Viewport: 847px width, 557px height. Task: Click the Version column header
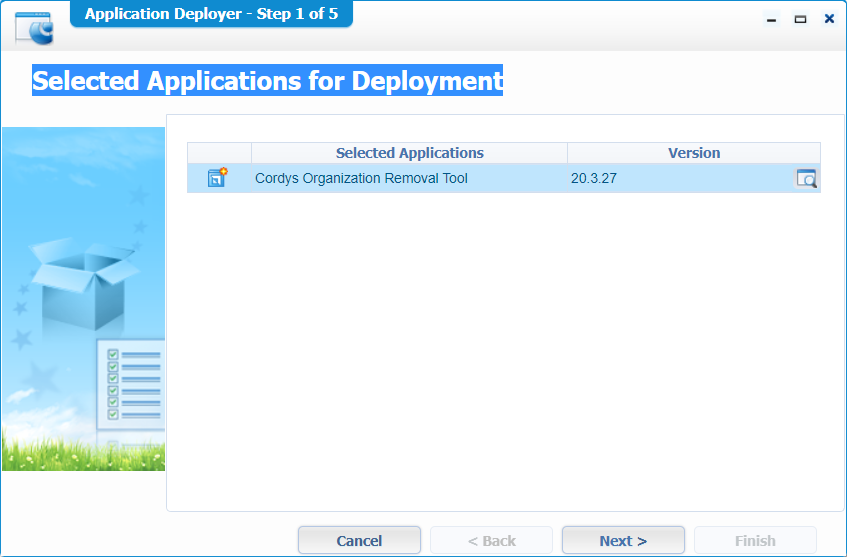pyautogui.click(x=694, y=153)
